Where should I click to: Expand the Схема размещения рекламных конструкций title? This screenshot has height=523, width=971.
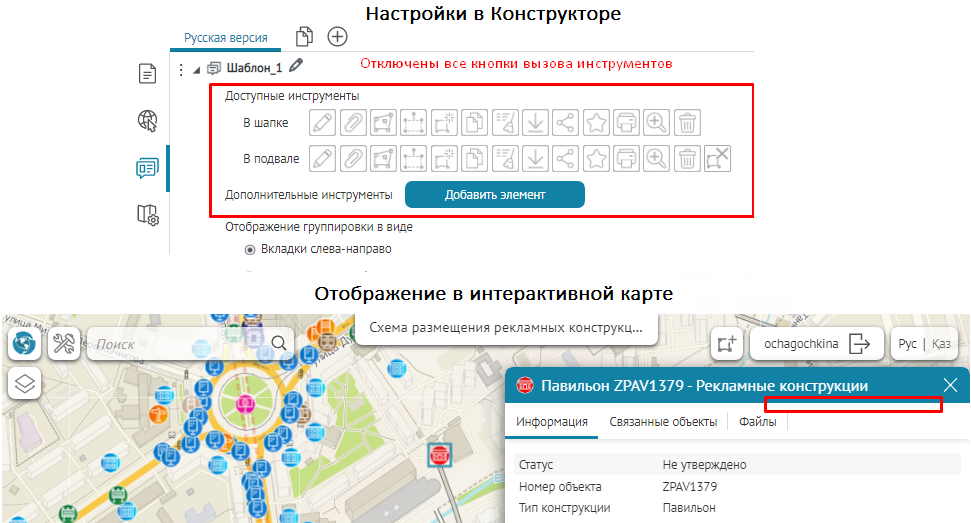point(505,328)
